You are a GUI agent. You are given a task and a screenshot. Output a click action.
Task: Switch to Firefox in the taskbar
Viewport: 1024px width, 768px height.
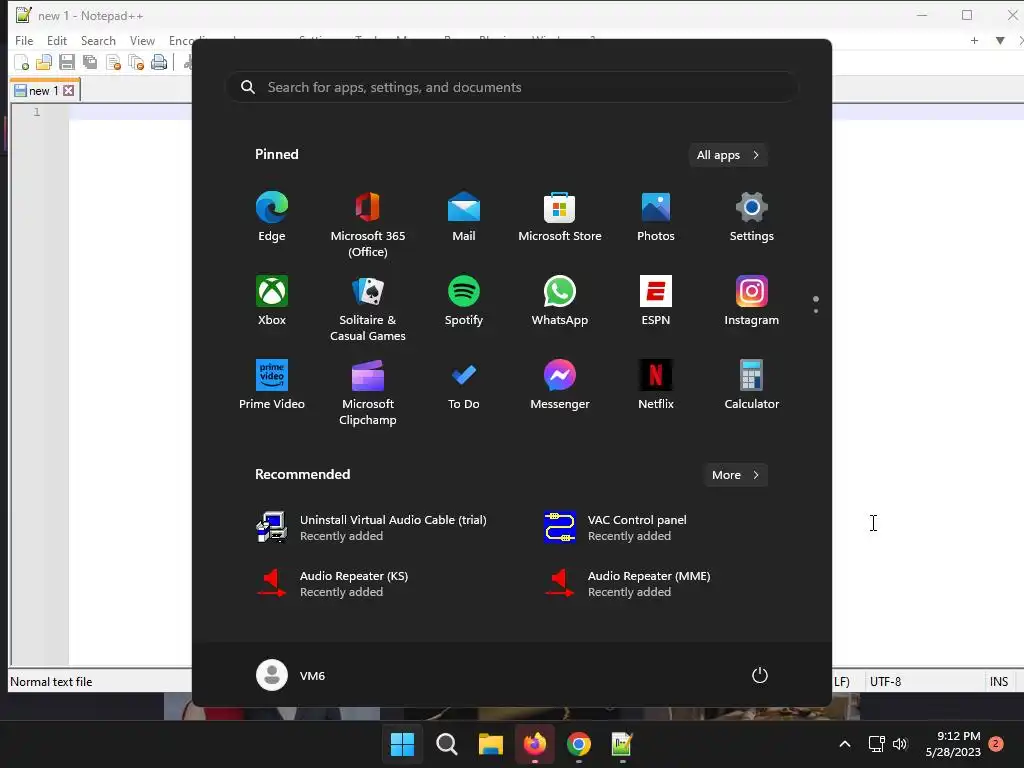(x=535, y=744)
